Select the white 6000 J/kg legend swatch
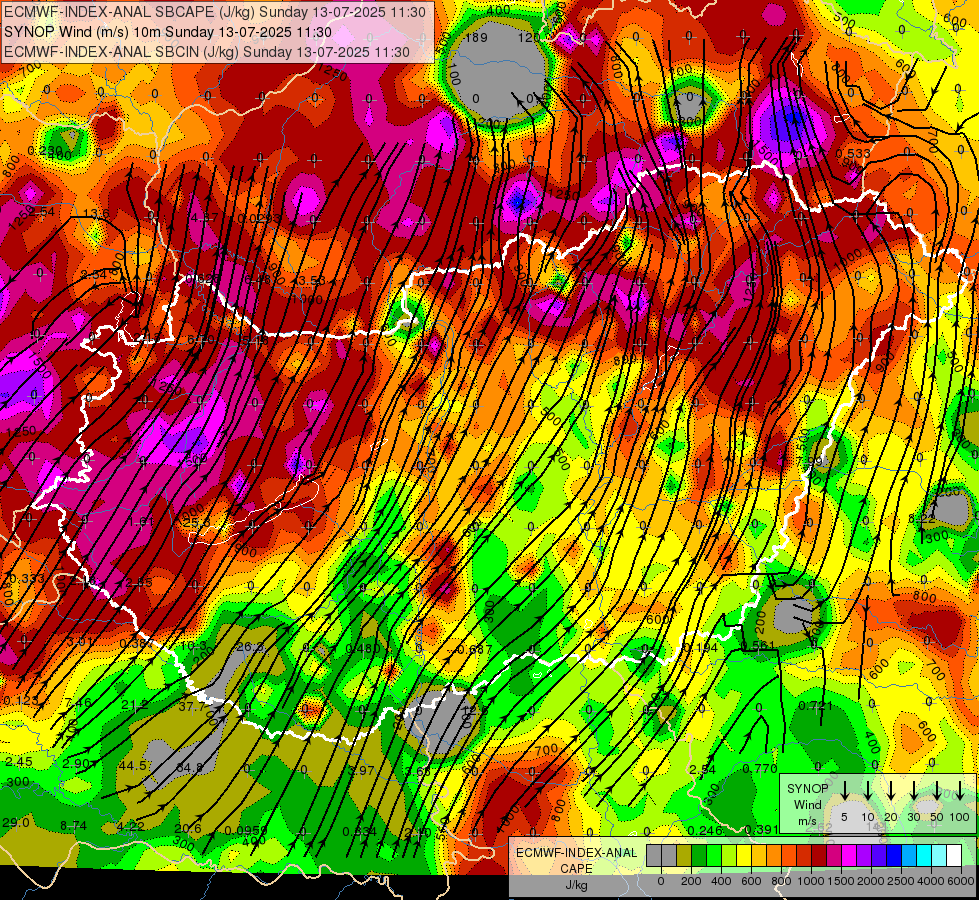Screen dimensions: 979x900 pos(953,855)
